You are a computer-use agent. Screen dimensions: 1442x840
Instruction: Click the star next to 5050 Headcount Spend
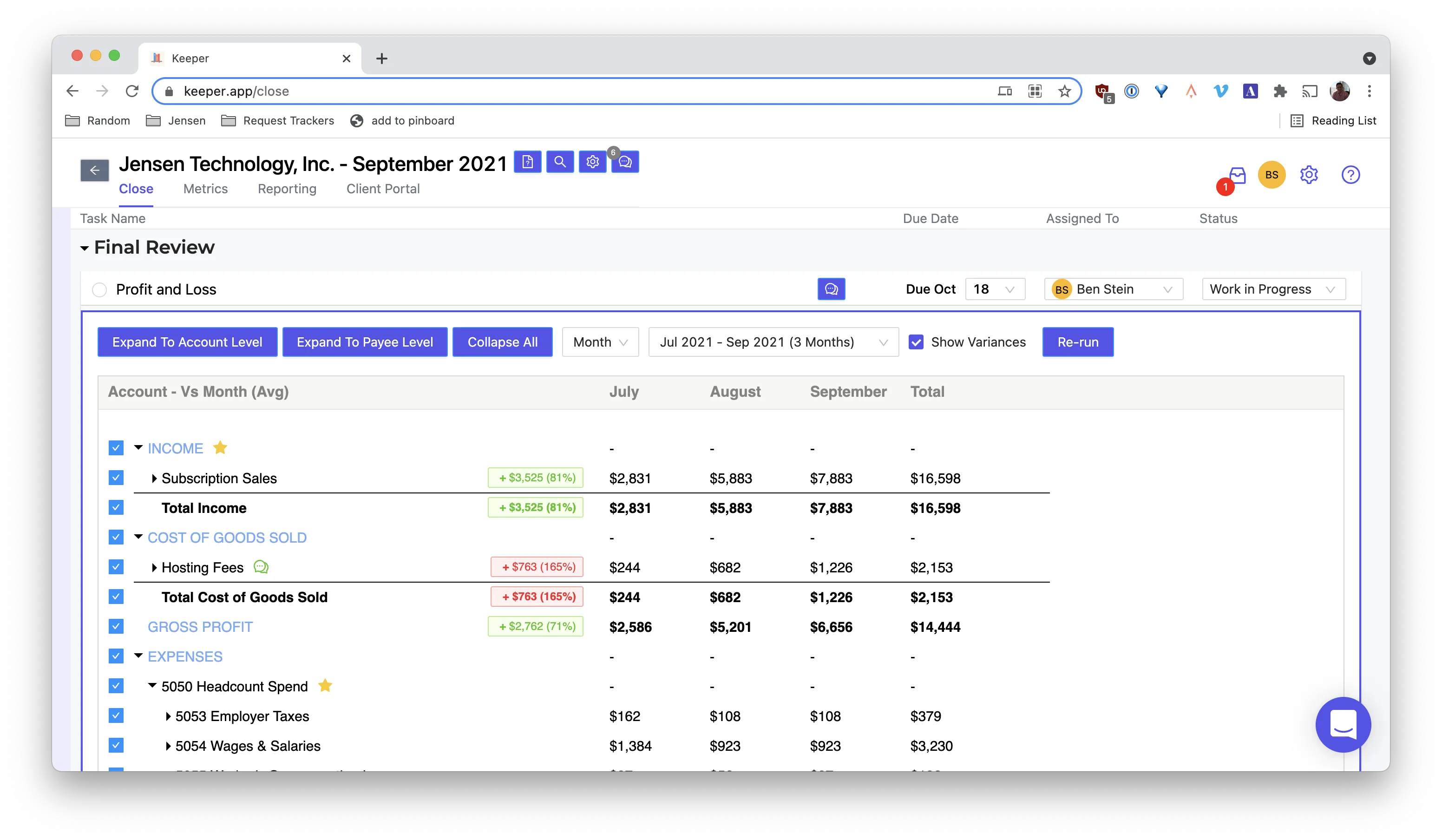pyautogui.click(x=325, y=685)
